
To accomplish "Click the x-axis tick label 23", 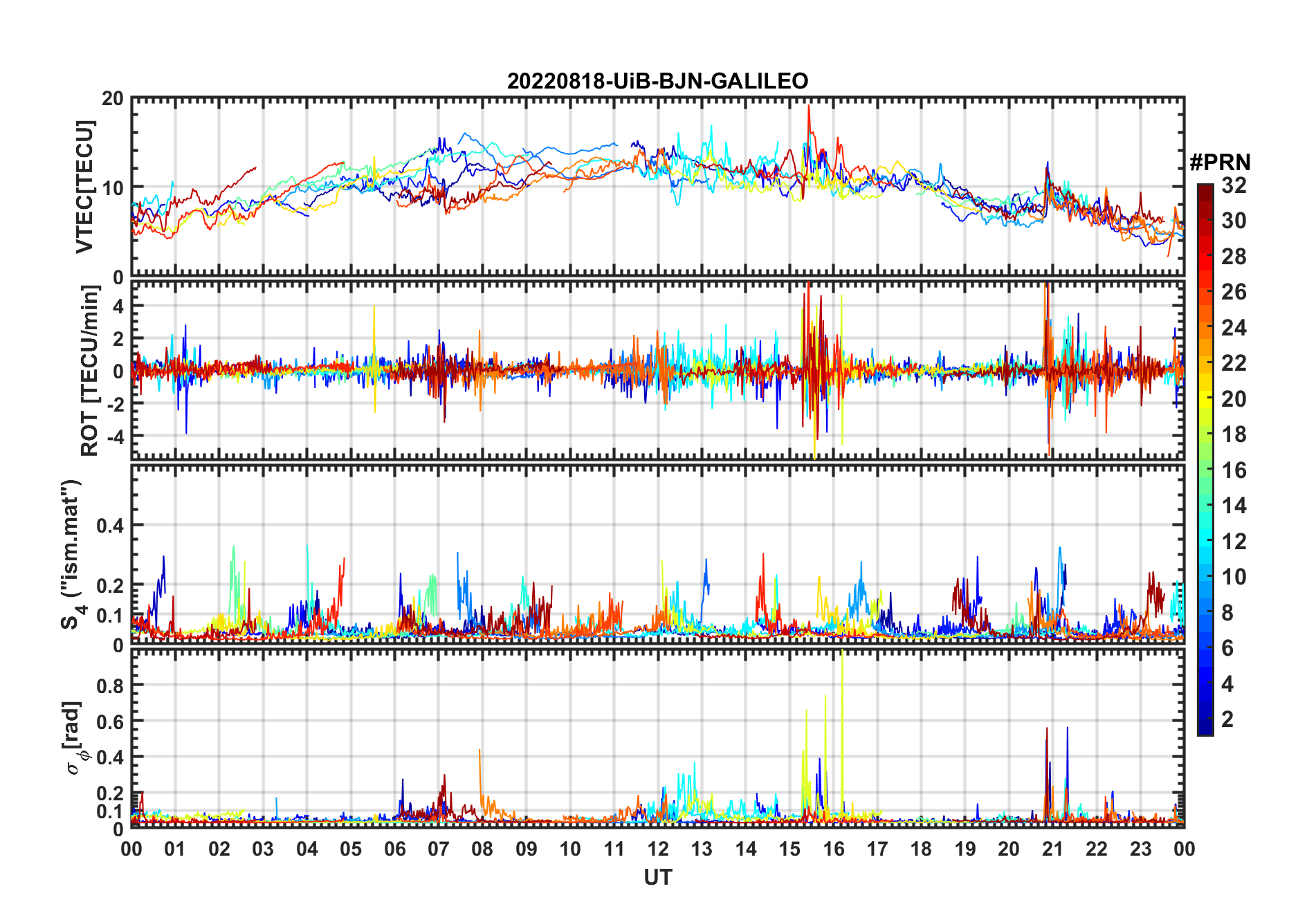I will [x=1140, y=849].
